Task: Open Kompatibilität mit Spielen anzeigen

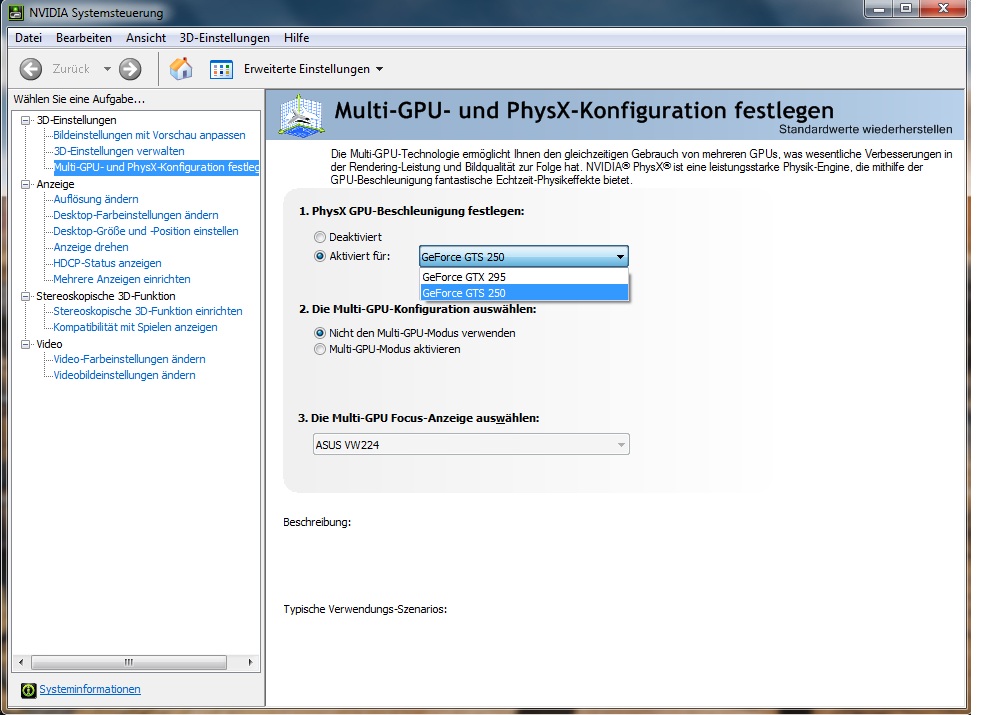Action: click(x=135, y=327)
